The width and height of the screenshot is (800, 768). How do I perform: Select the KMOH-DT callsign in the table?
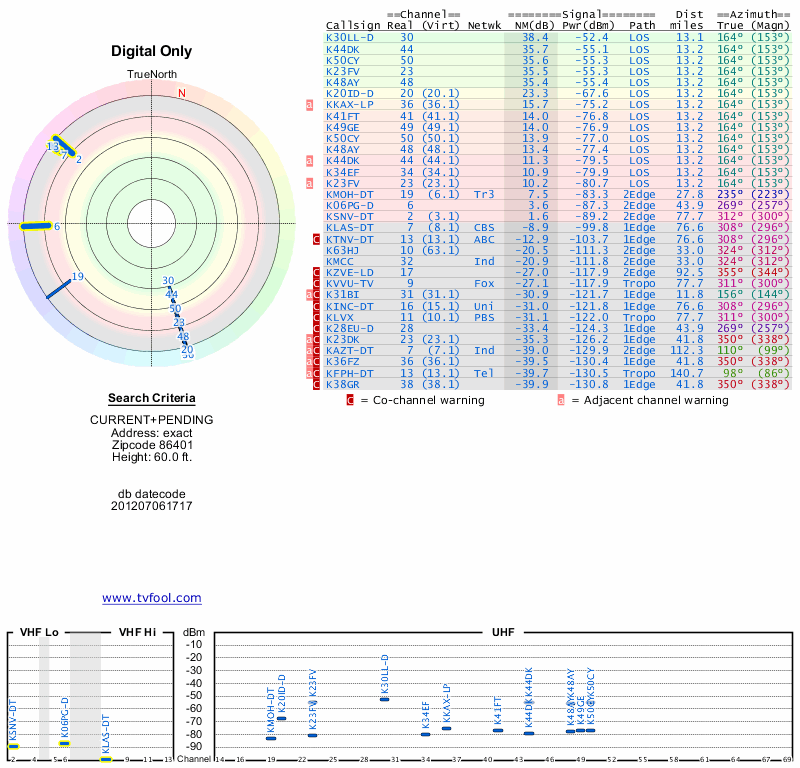point(350,194)
